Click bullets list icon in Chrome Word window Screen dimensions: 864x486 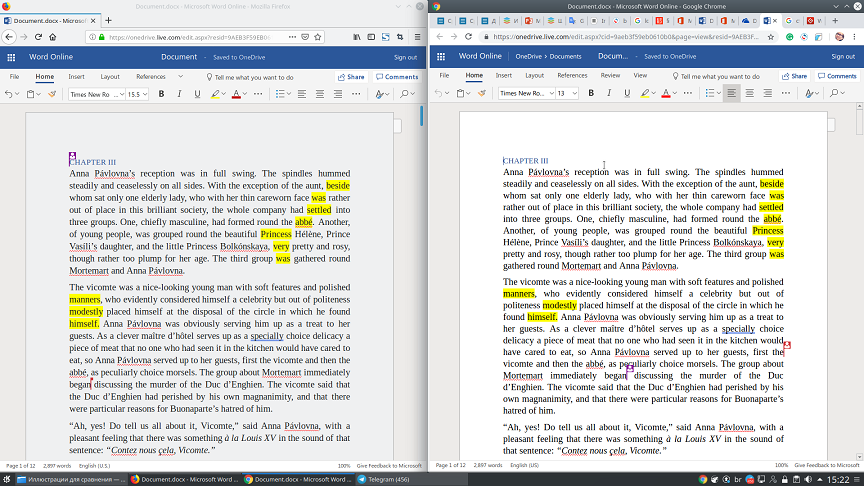710,93
